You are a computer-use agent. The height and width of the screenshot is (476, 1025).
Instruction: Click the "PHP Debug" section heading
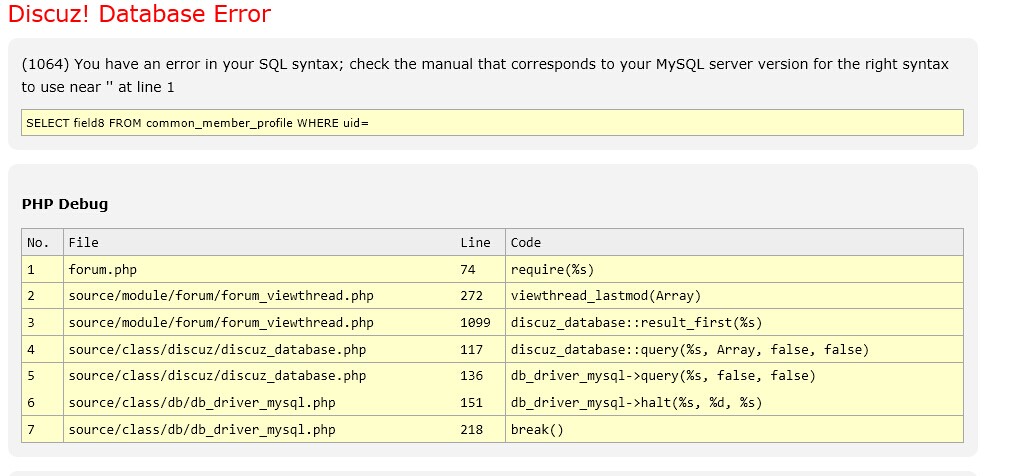(65, 204)
